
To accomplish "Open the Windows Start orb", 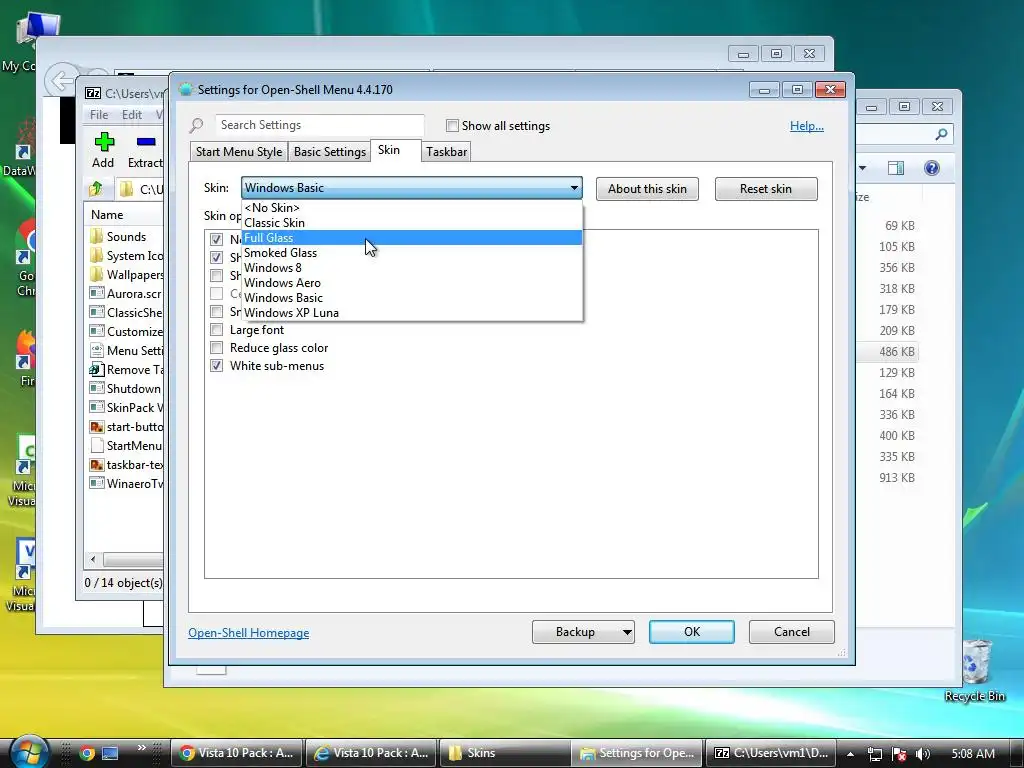I will click(x=29, y=752).
